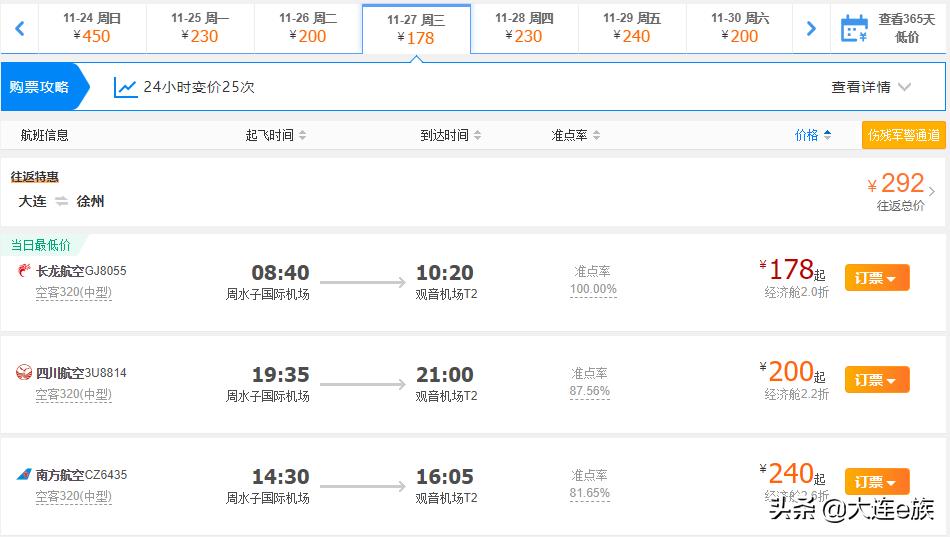This screenshot has width=950, height=537.
Task: Click the 购票攻略 label
Action: coord(39,87)
